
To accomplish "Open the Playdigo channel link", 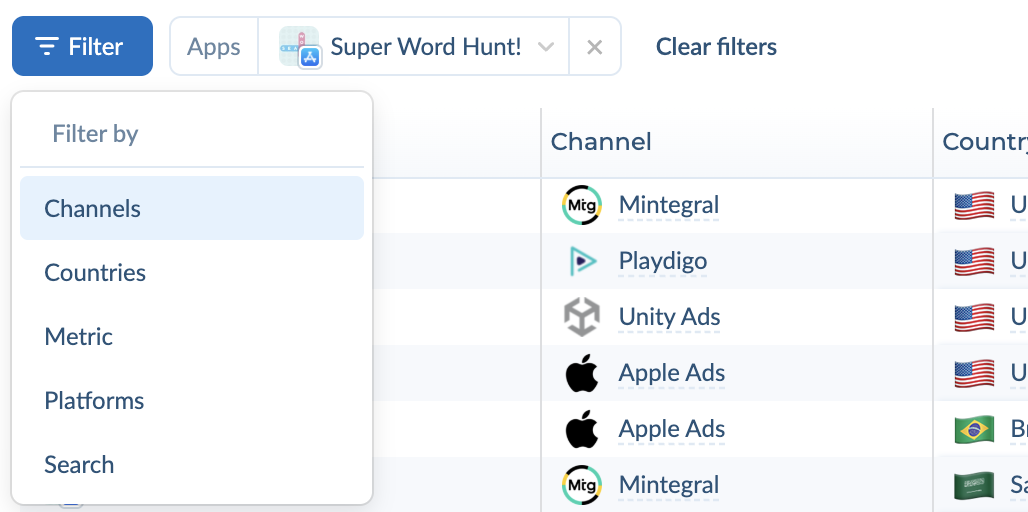I will [663, 261].
